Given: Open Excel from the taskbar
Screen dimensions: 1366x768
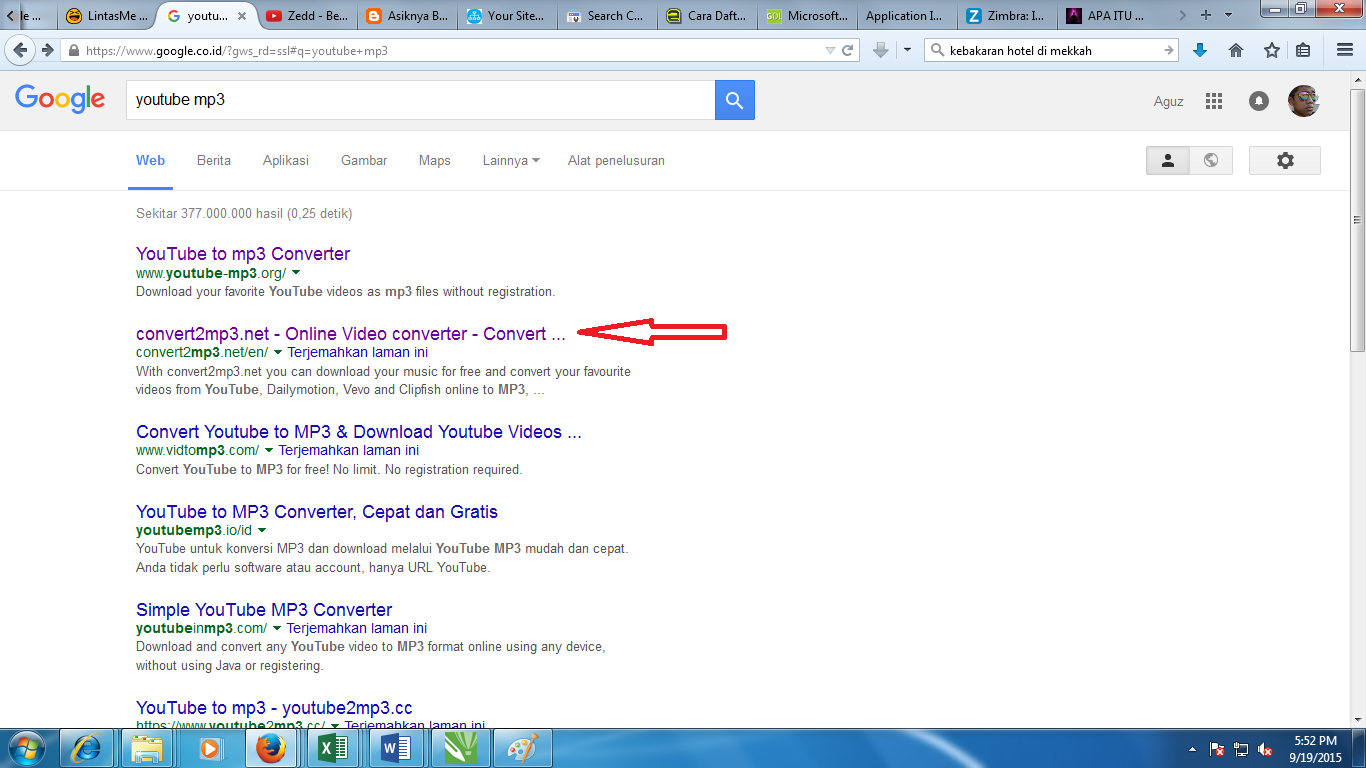Looking at the screenshot, I should click(333, 748).
